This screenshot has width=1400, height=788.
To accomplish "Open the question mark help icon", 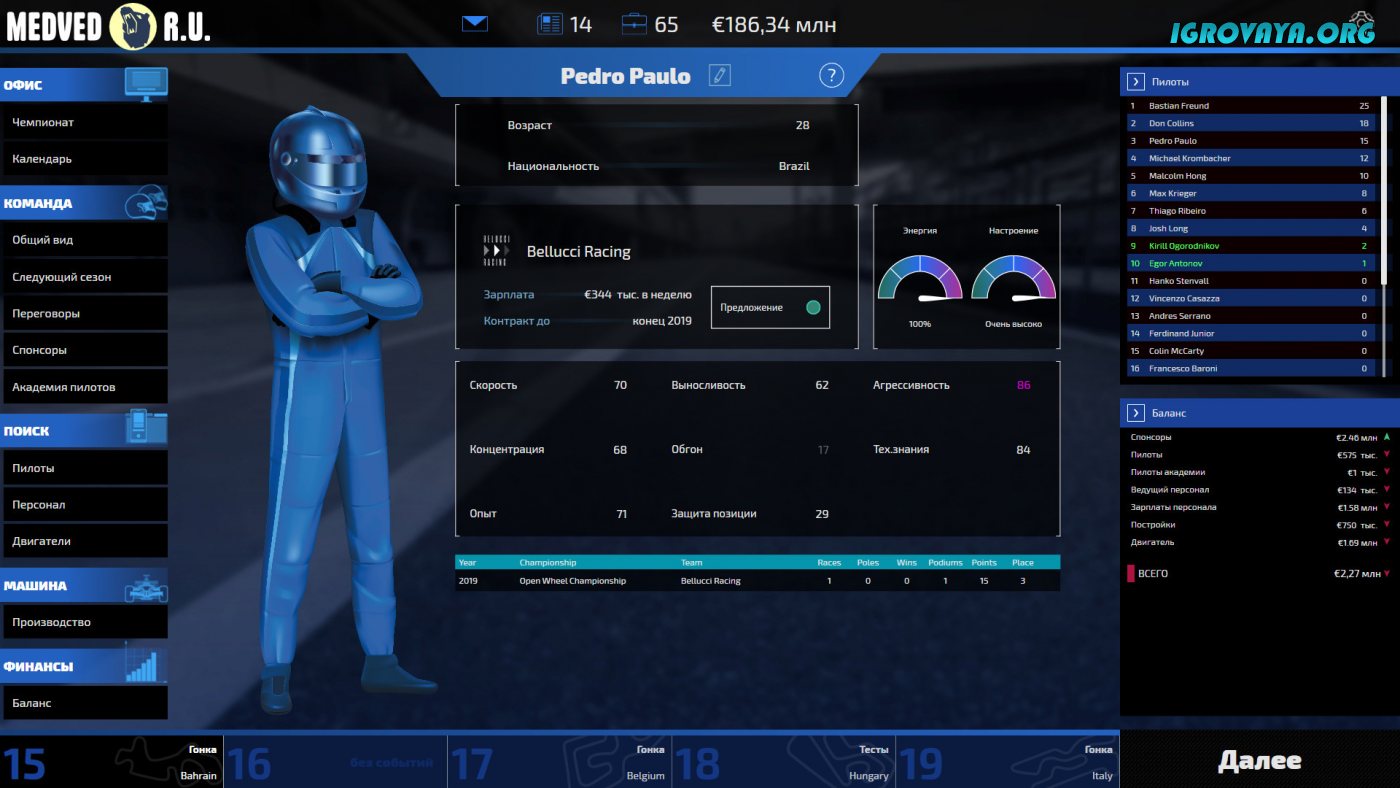I will 831,75.
